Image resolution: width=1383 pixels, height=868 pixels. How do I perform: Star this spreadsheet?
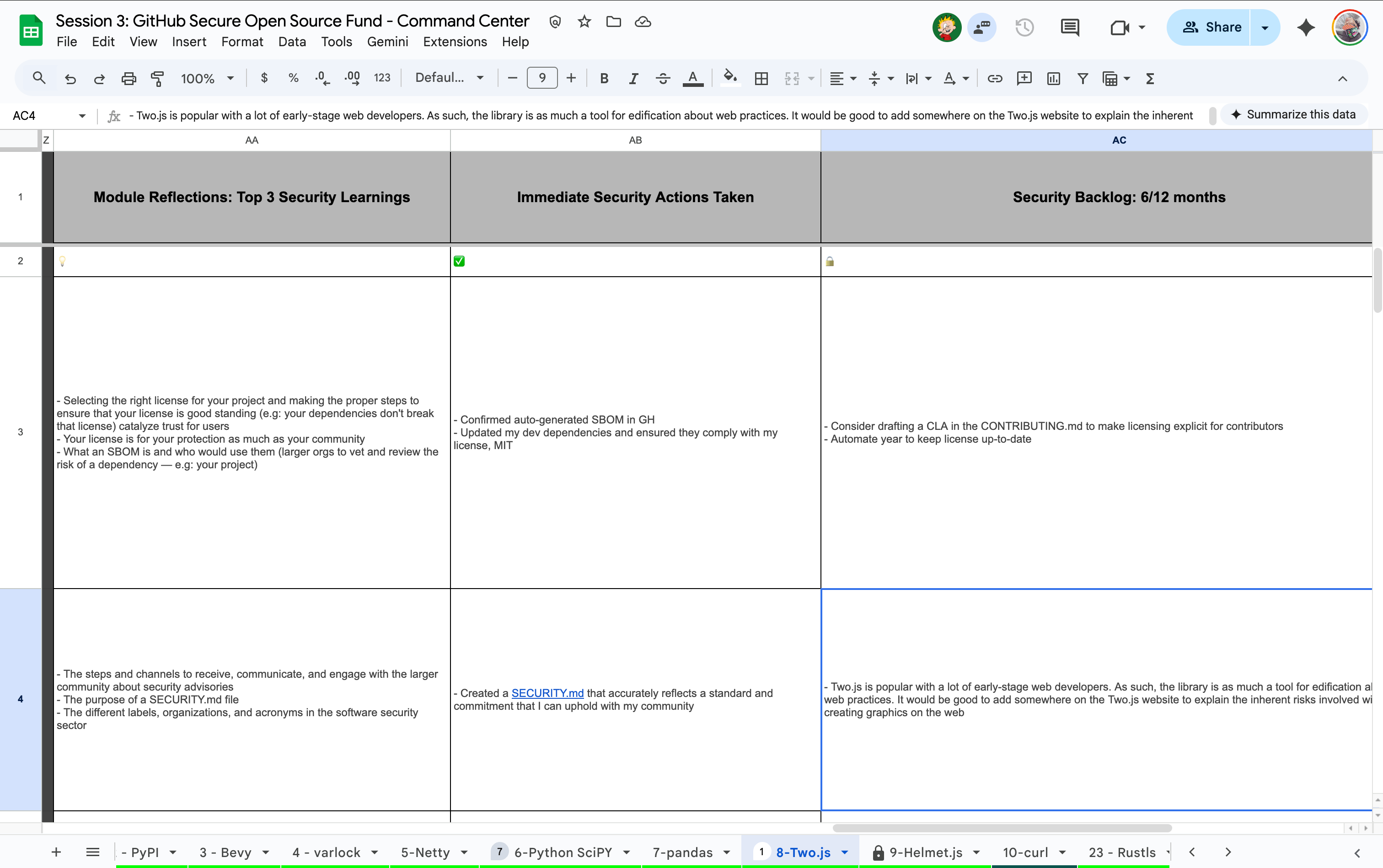(584, 22)
